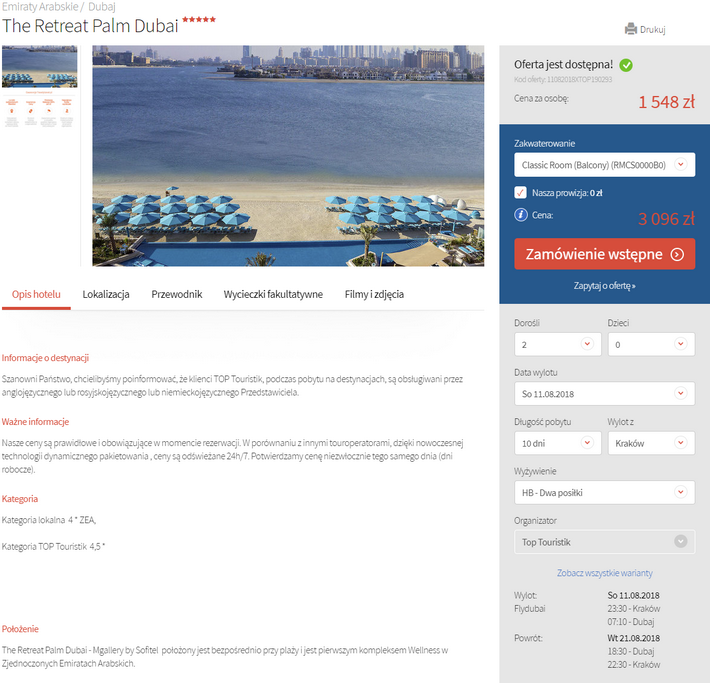Screen dimensions: 710x683
Task: Click the Położenie heading
Action: (x=20, y=629)
